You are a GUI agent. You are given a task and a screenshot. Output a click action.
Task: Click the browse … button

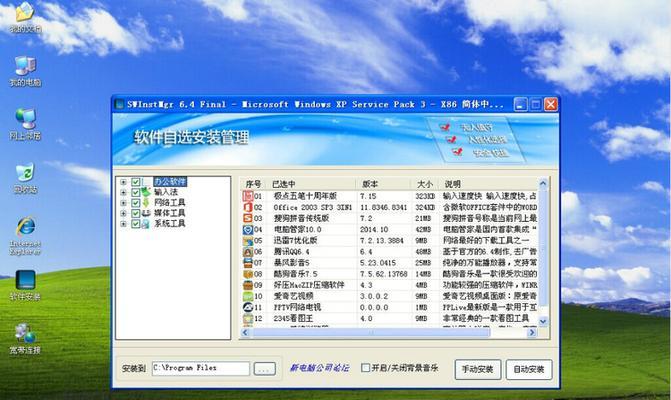pyautogui.click(x=264, y=368)
